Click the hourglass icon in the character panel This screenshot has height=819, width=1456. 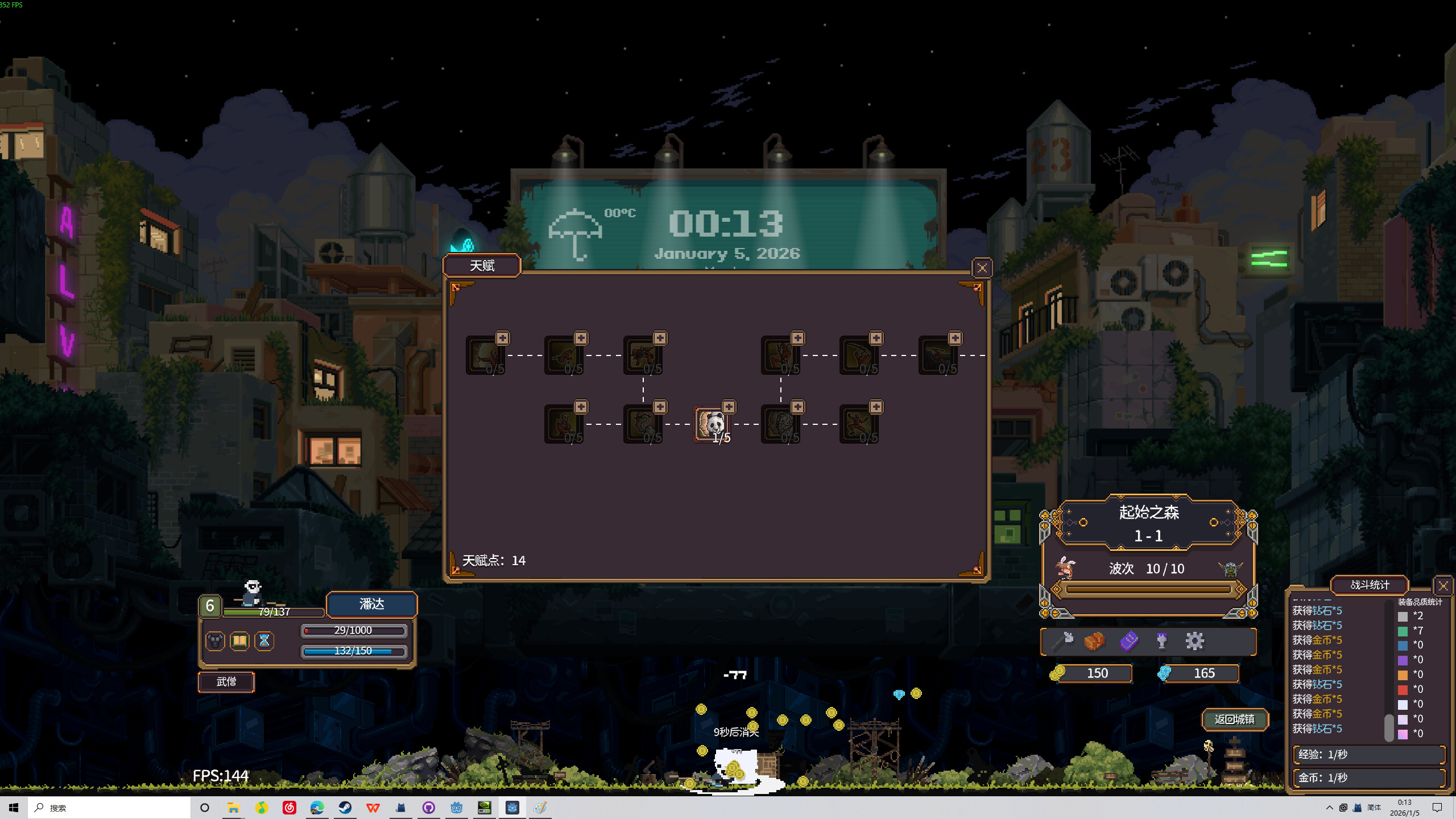pyautogui.click(x=263, y=640)
